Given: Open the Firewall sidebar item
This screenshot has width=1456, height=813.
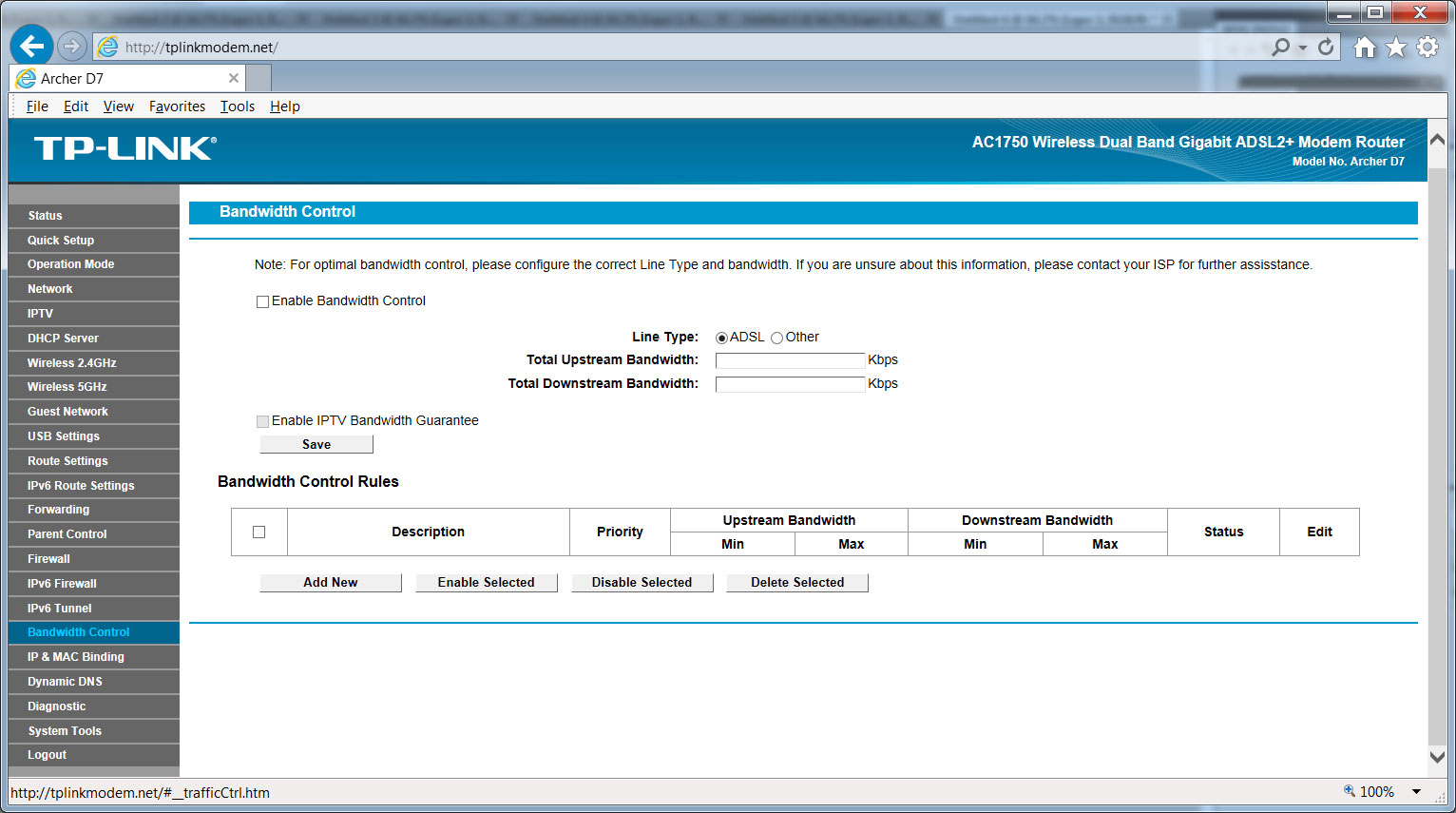Looking at the screenshot, I should (x=93, y=559).
